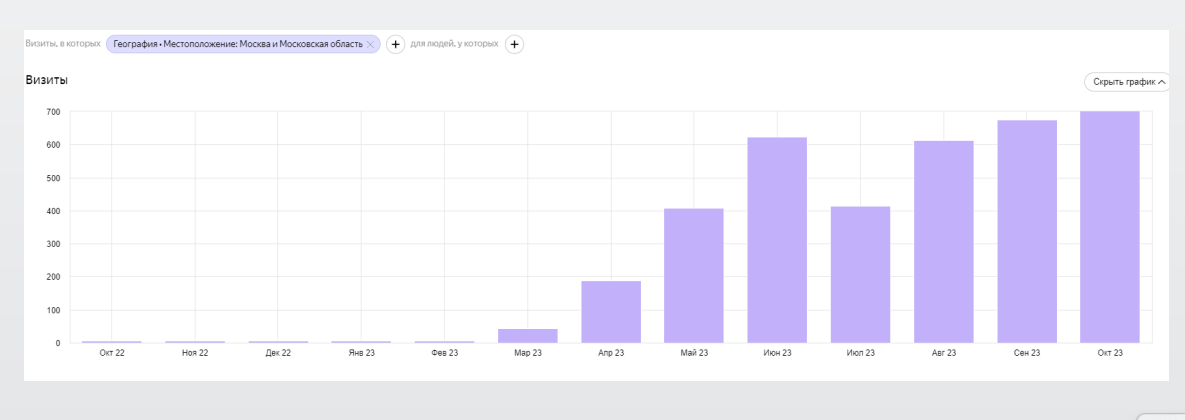The width and height of the screenshot is (1185, 420).
Task: Select the Май 23 bar
Action: [x=694, y=276]
